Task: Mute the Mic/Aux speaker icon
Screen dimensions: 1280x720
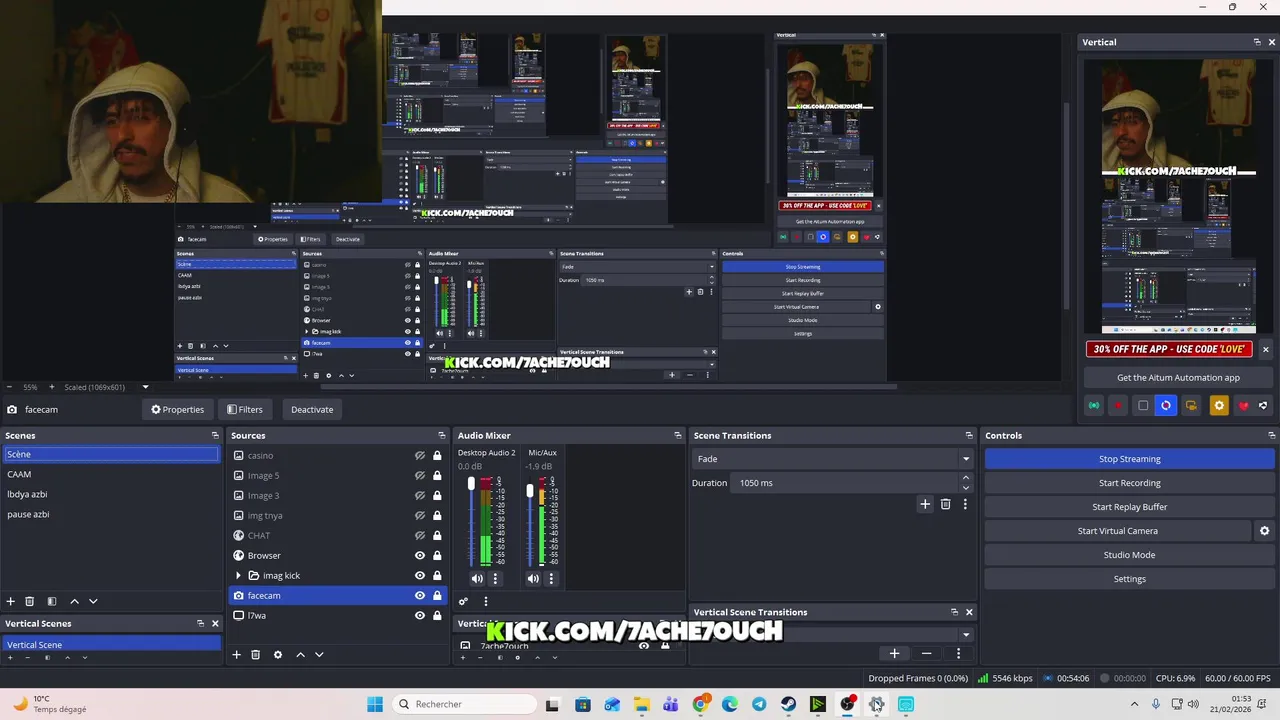Action: (x=533, y=578)
